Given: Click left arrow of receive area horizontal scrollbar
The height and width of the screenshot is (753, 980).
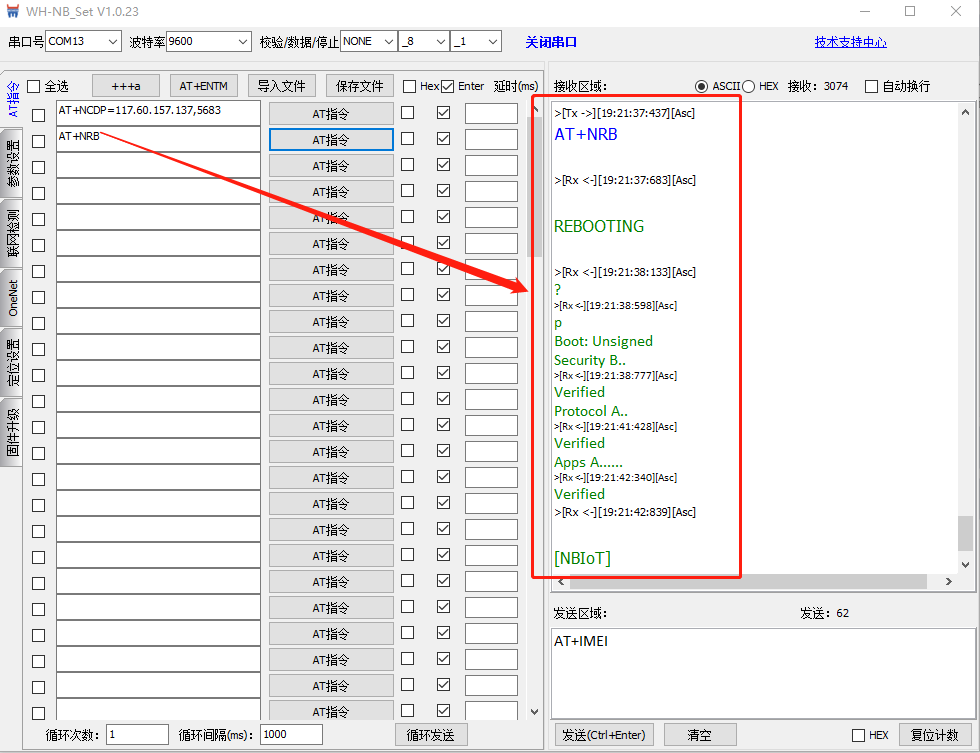Looking at the screenshot, I should tap(561, 582).
